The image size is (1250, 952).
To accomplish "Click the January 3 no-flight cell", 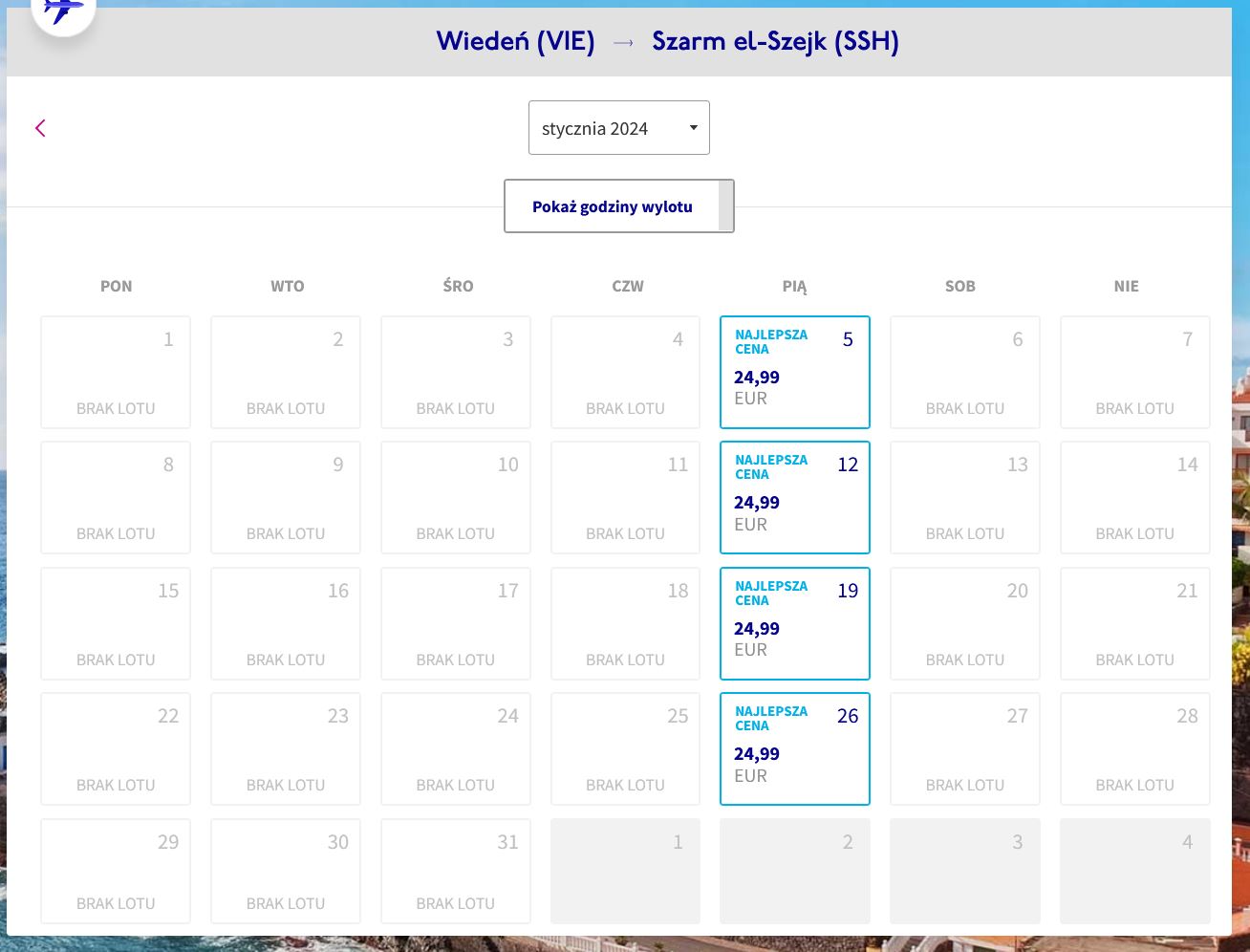I will [x=456, y=372].
